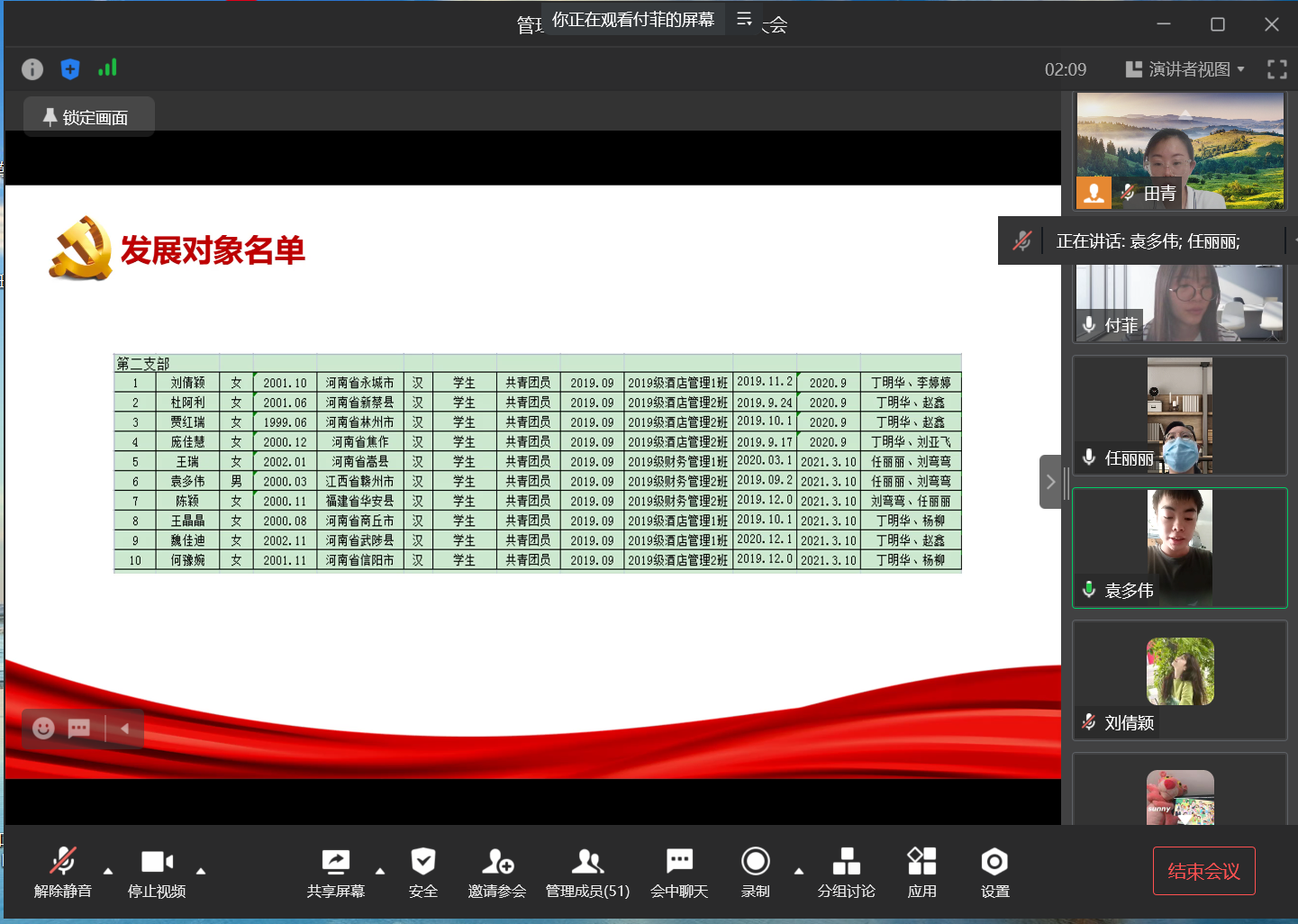This screenshot has height=924, width=1298.
Task: Open the Apps (应用) icon
Action: (921, 871)
